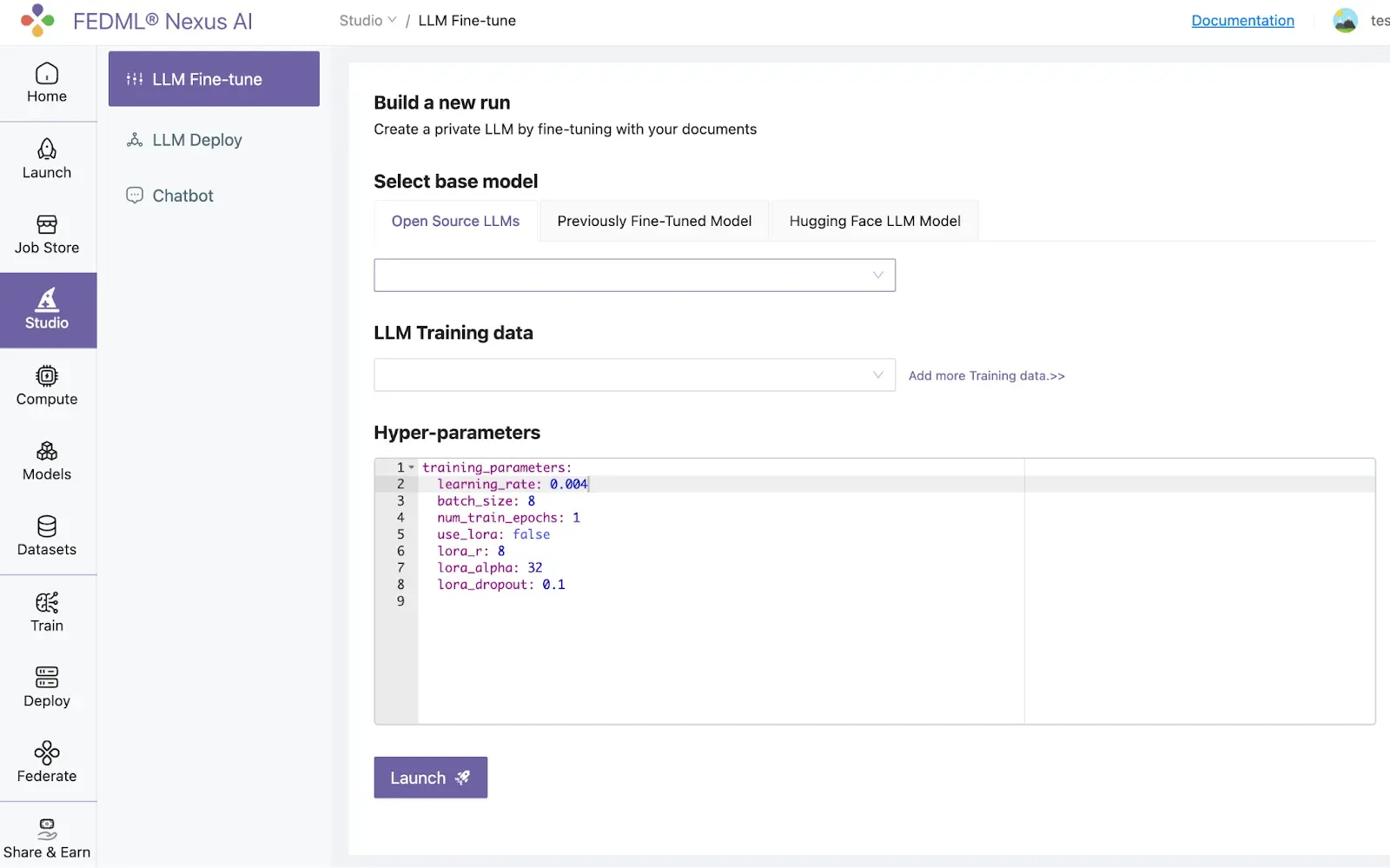Click the Hyper-parameters heading
The height and width of the screenshot is (868, 1390).
click(457, 433)
